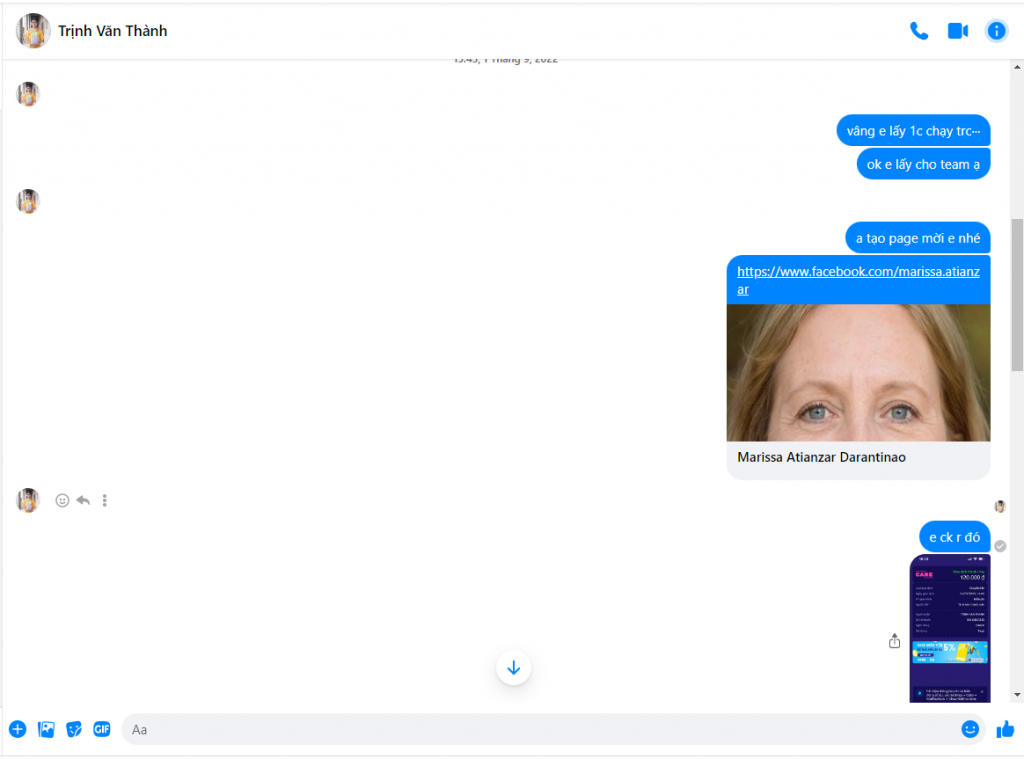Image resolution: width=1024 pixels, height=759 pixels.
Task: Reply using the curved arrow icon
Action: [83, 500]
